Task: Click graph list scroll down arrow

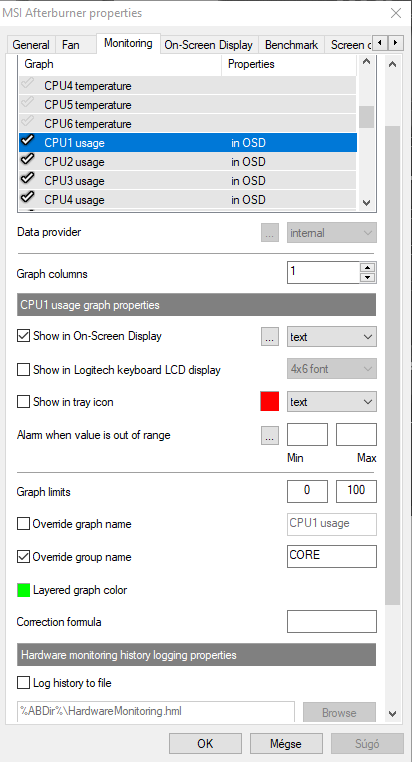Action: click(367, 202)
